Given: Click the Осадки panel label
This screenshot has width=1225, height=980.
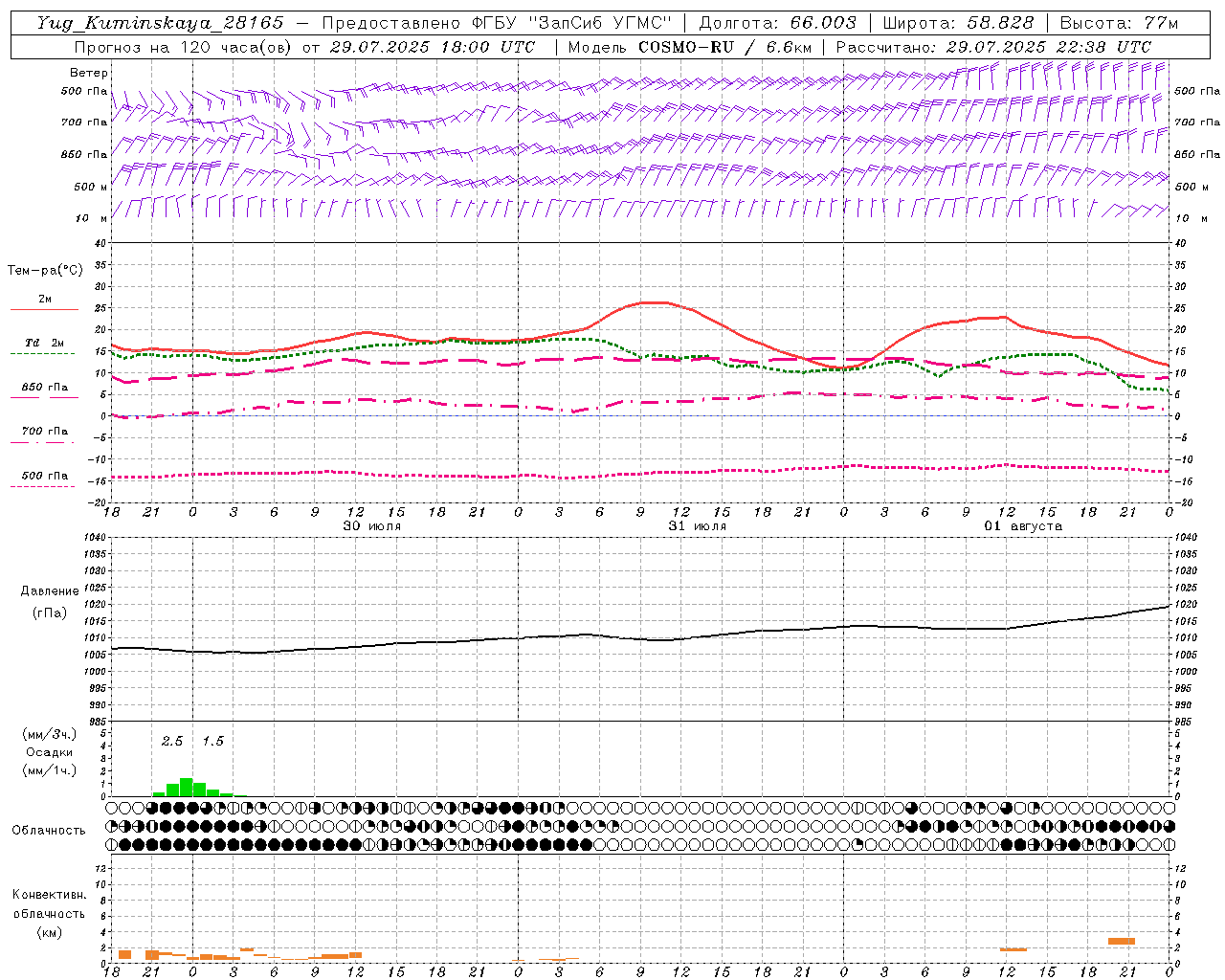Looking at the screenshot, I should (x=50, y=752).
